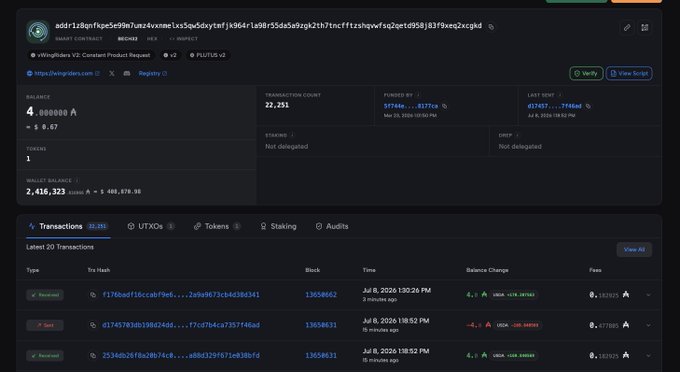Click the 'Jul 8, 2026 1:30:26 PM' timestamp
The height and width of the screenshot is (372, 680).
point(397,290)
